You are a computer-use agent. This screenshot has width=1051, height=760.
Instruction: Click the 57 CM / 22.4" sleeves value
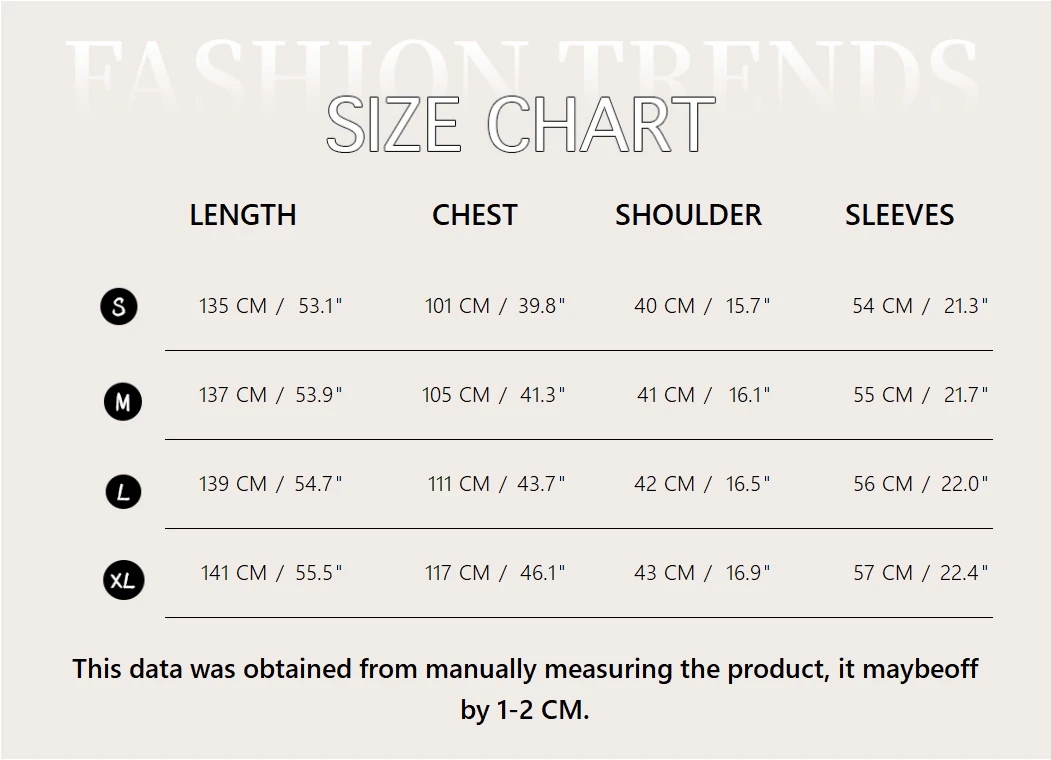[920, 573]
